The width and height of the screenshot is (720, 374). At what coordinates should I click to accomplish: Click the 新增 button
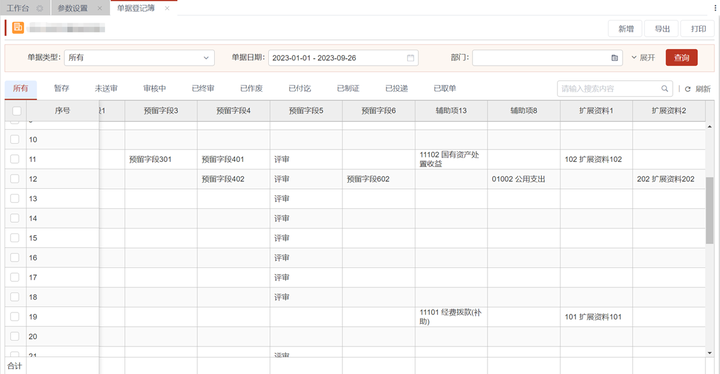coord(625,29)
